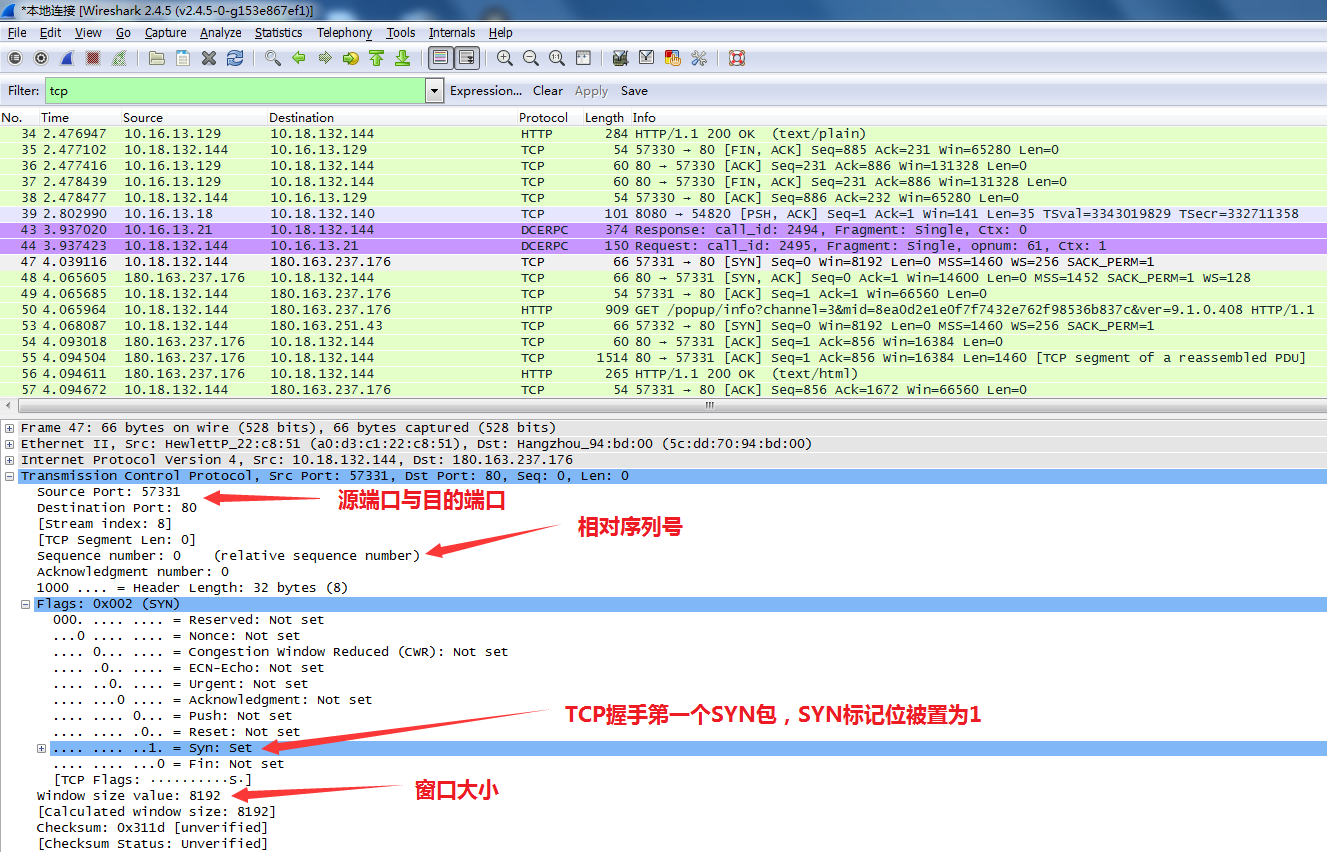Go to packet number icon
Screen dimensions: 1327x852
click(350, 58)
